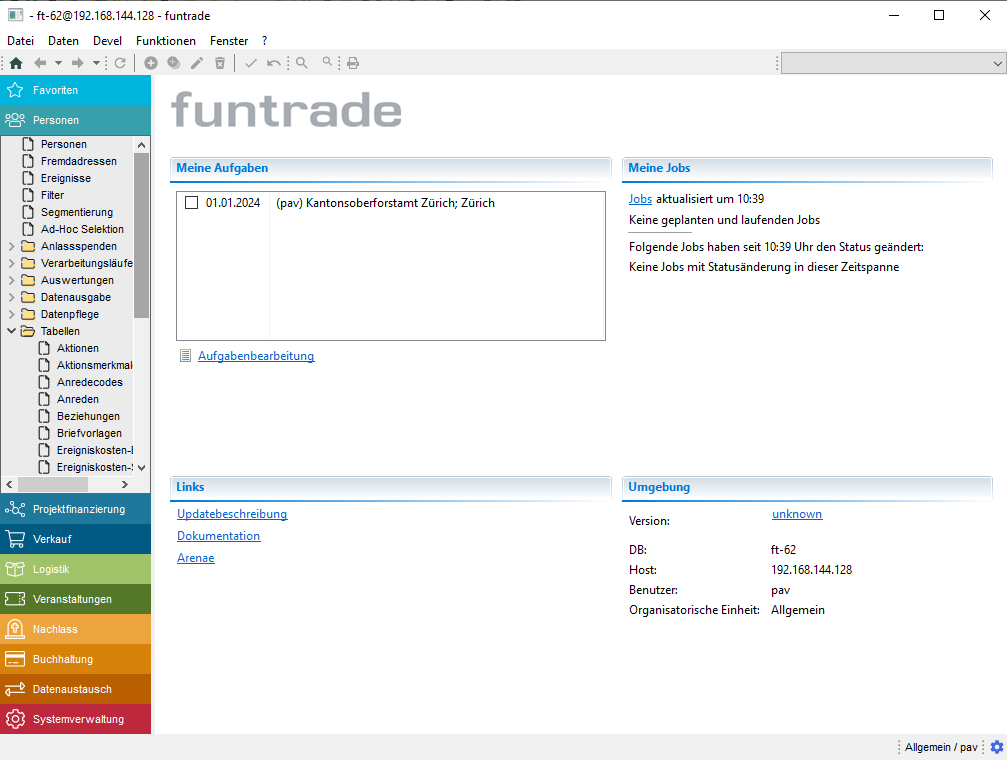Screen dimensions: 1007x760
Task: Click the Home icon in toolbar
Action: [x=15, y=63]
